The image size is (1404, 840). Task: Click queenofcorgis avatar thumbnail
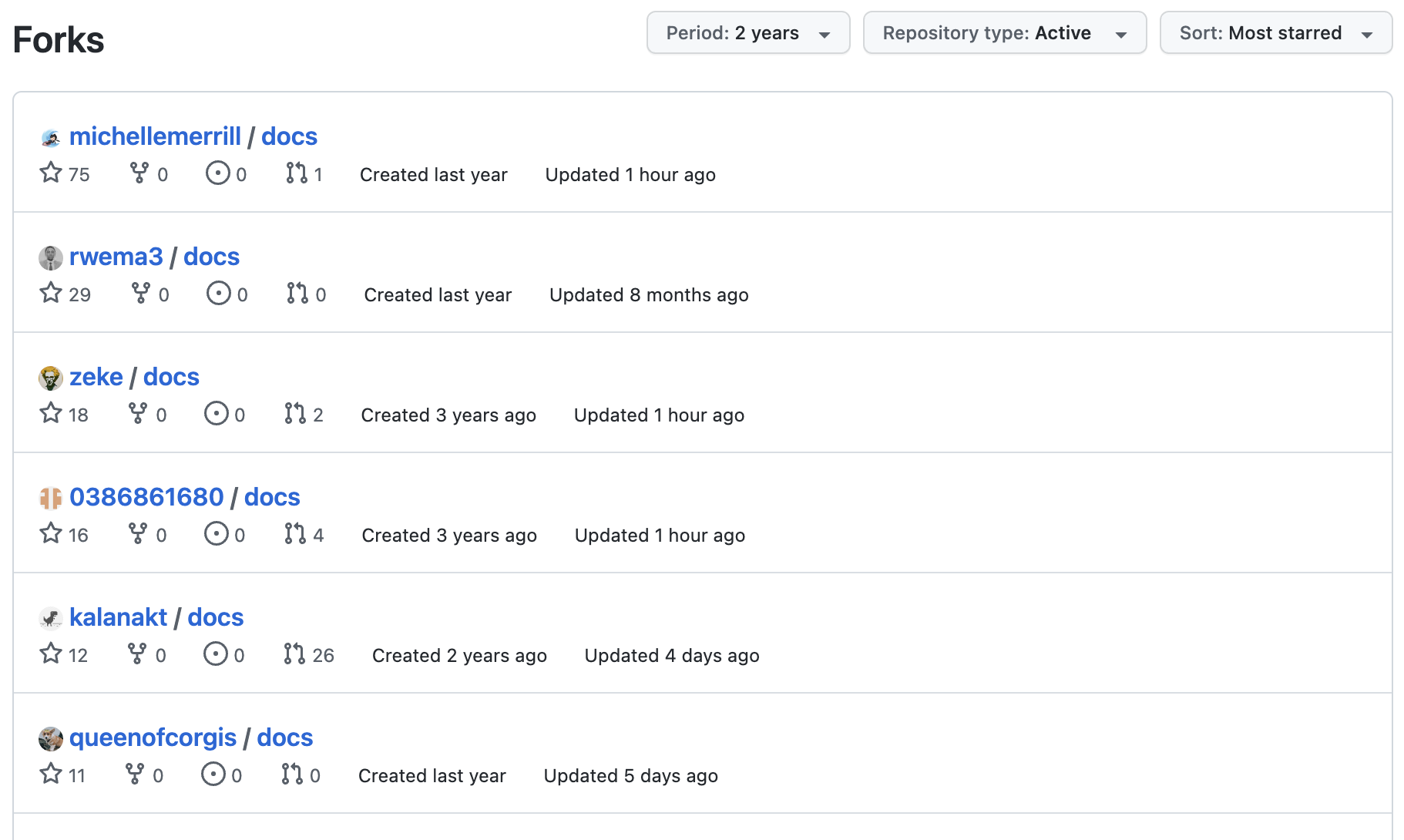(x=51, y=739)
